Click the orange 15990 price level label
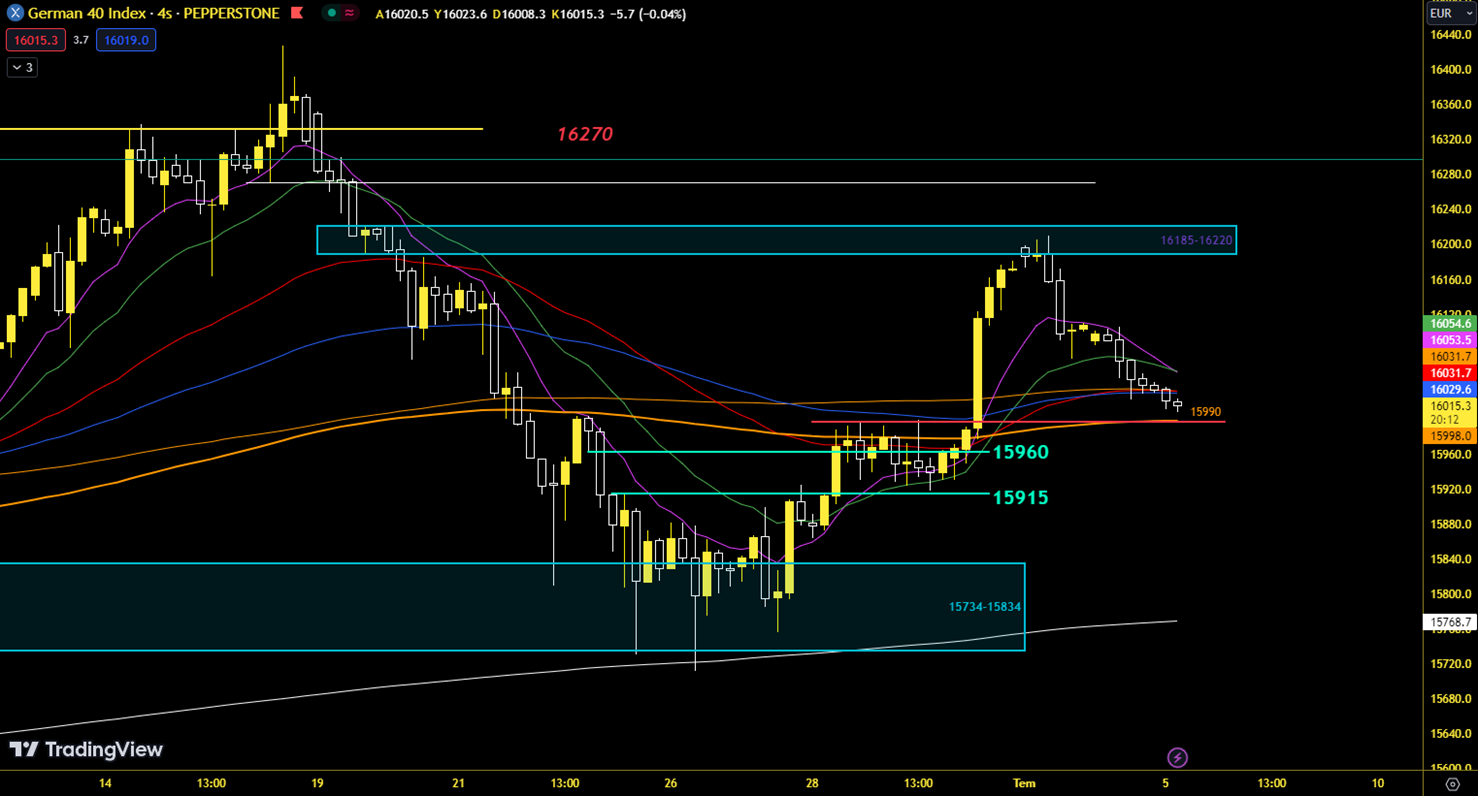The width and height of the screenshot is (1478, 796). coord(1205,412)
